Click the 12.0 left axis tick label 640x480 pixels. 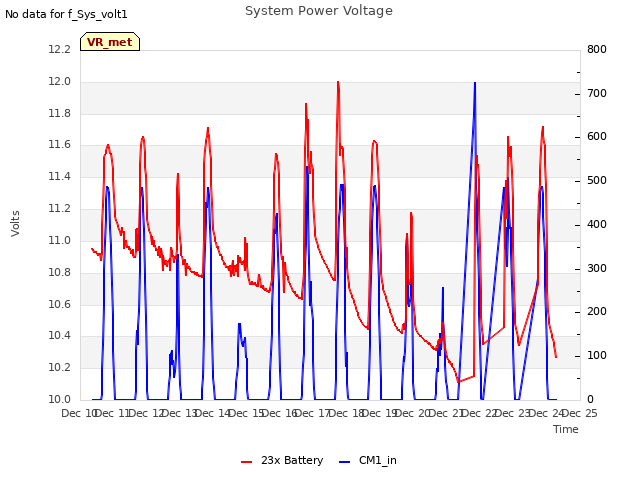[x=60, y=82]
